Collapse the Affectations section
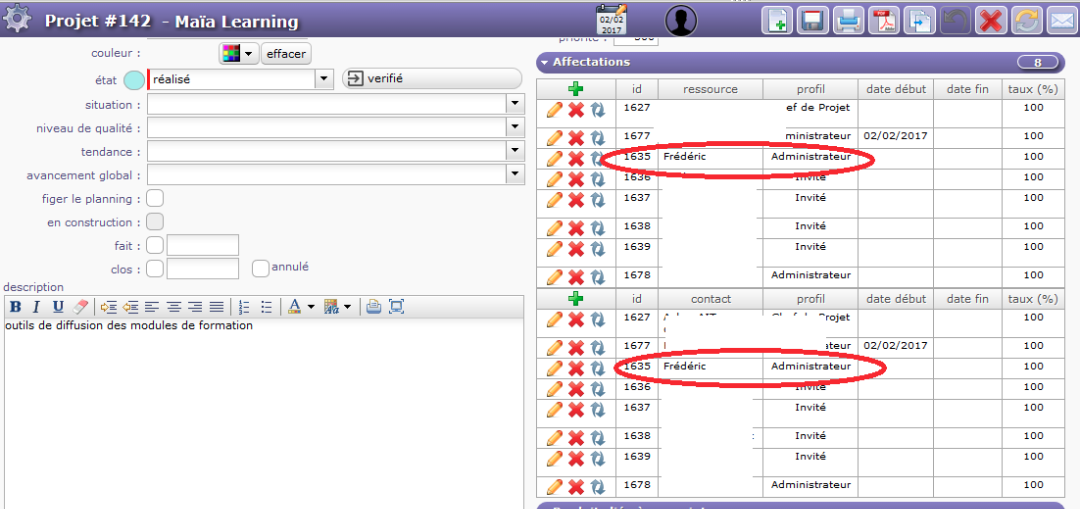 [x=544, y=63]
